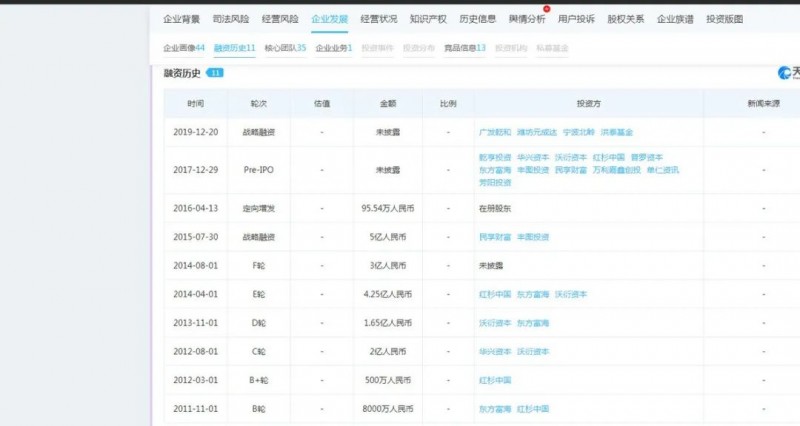Open the 企业族谱 tab
Screen dimensions: 800x426
tap(675, 19)
